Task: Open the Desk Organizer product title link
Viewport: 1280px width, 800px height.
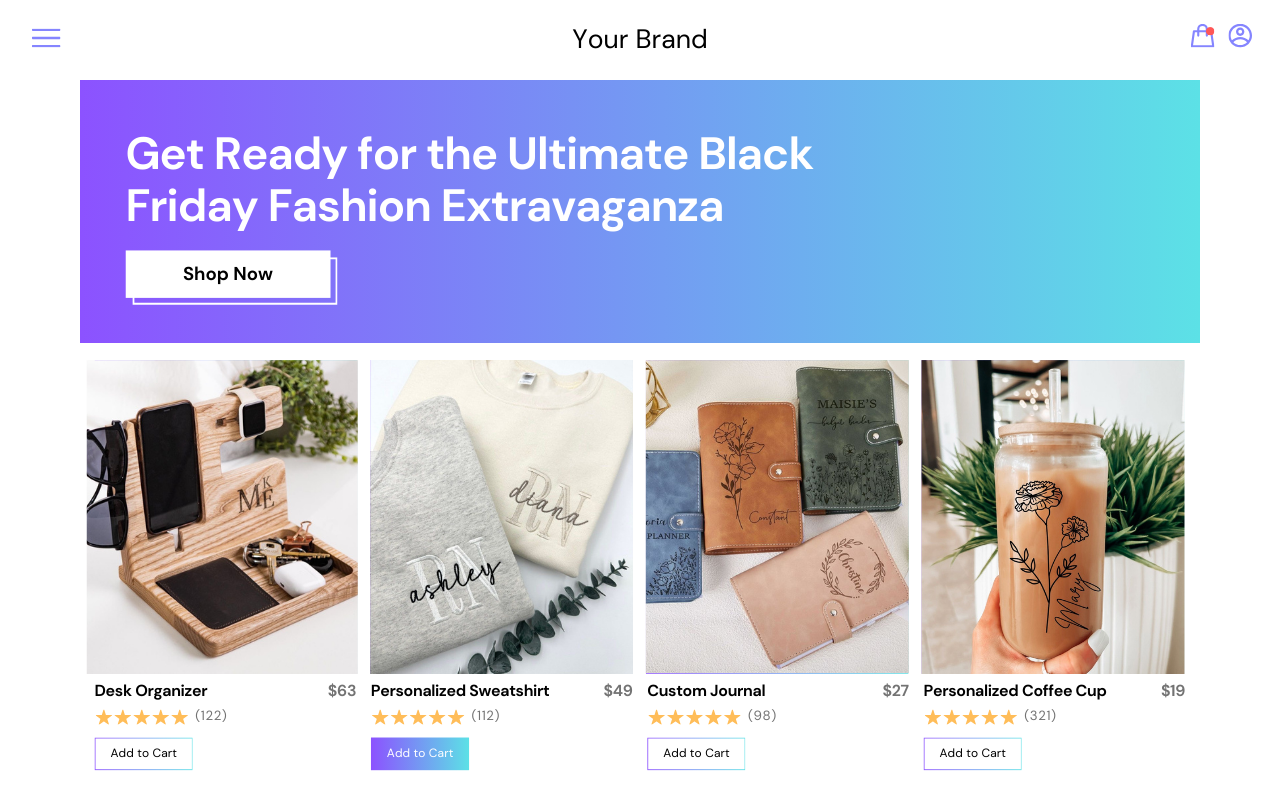Action: coord(151,691)
